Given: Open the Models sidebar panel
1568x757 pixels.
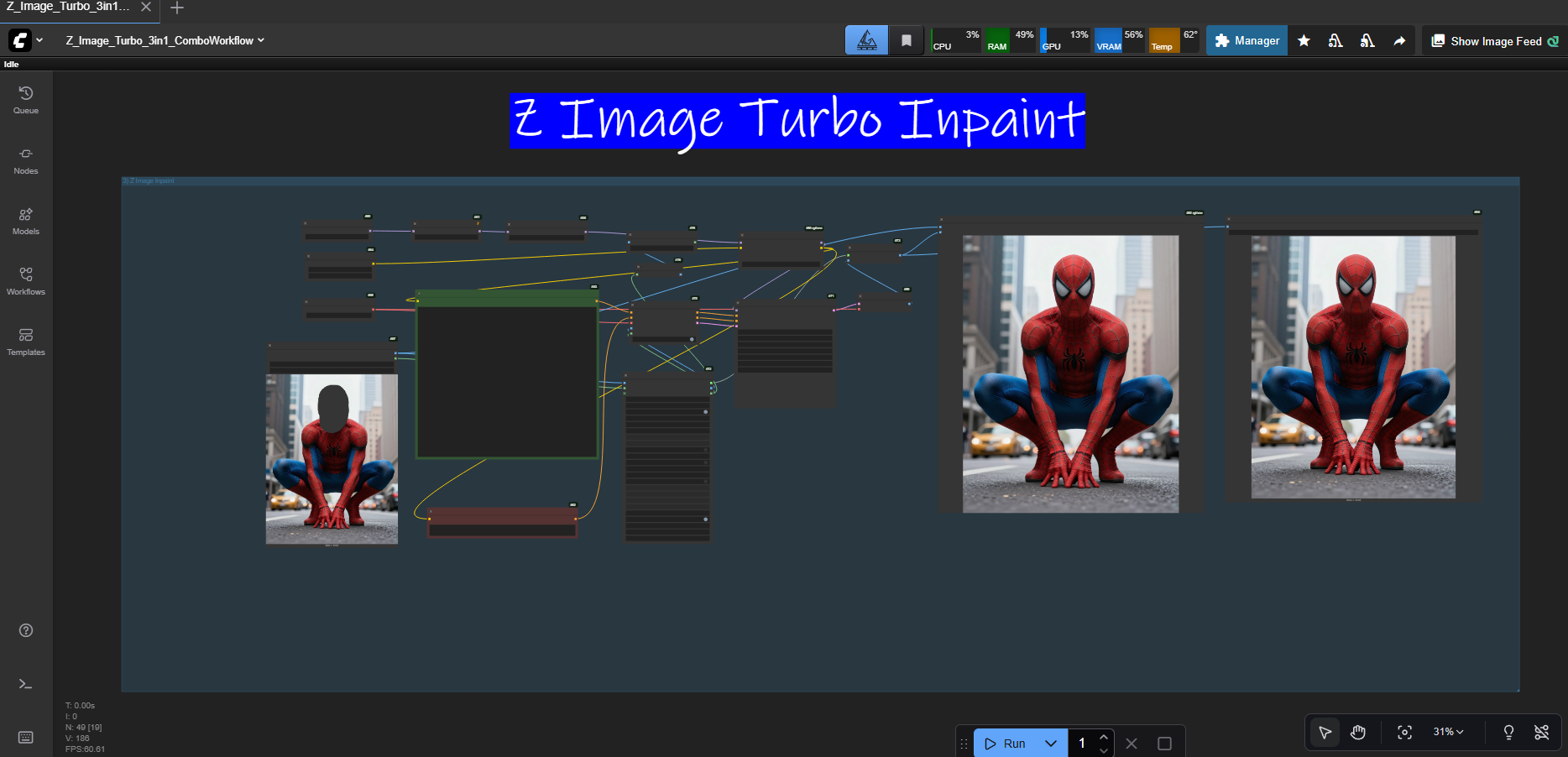Looking at the screenshot, I should click(26, 221).
